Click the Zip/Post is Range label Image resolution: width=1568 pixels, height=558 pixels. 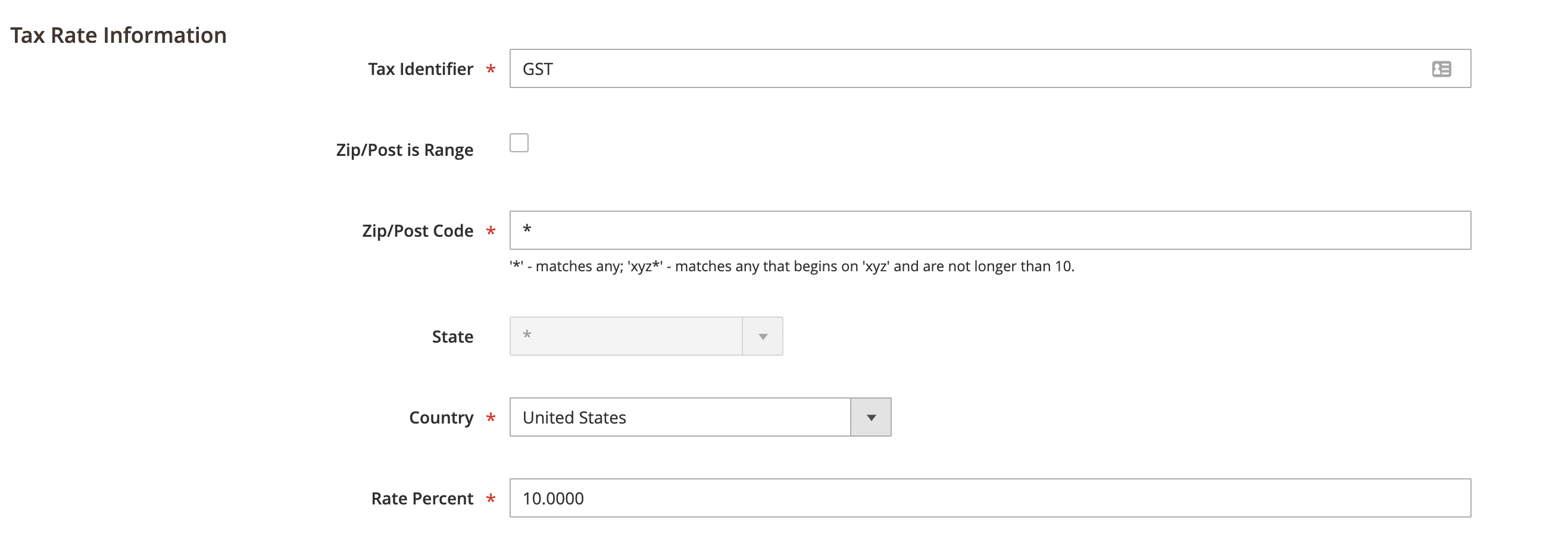pyautogui.click(x=406, y=150)
